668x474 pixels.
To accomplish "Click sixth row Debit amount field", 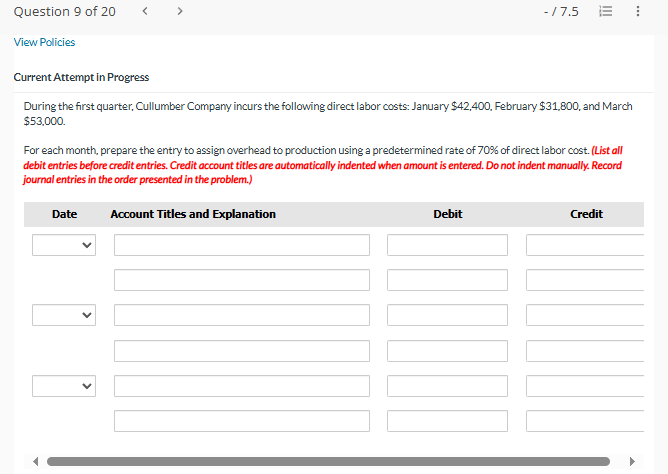I will coord(447,421).
